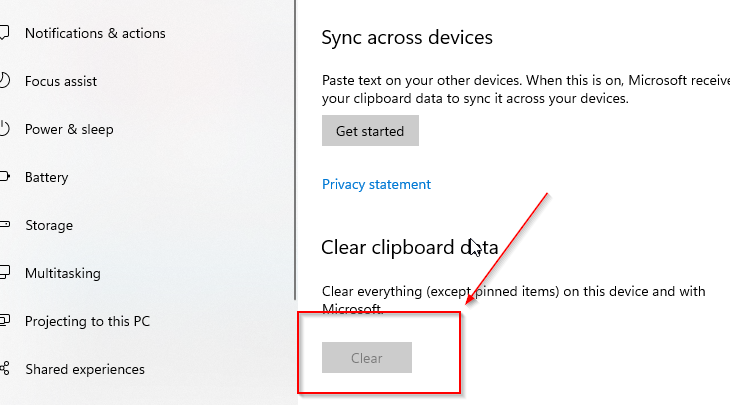This screenshot has height=405, width=730.
Task: Go to Focus assist settings
Action: [x=61, y=81]
